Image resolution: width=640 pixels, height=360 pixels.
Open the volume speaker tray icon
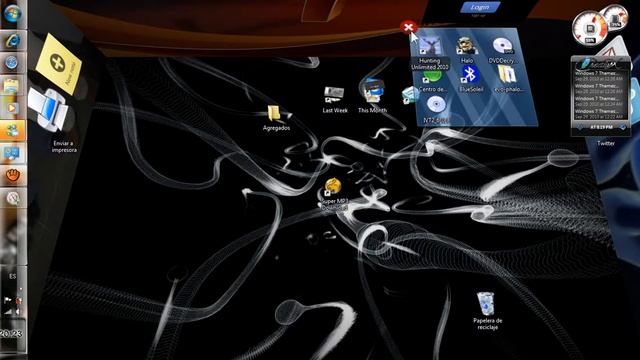(18, 312)
